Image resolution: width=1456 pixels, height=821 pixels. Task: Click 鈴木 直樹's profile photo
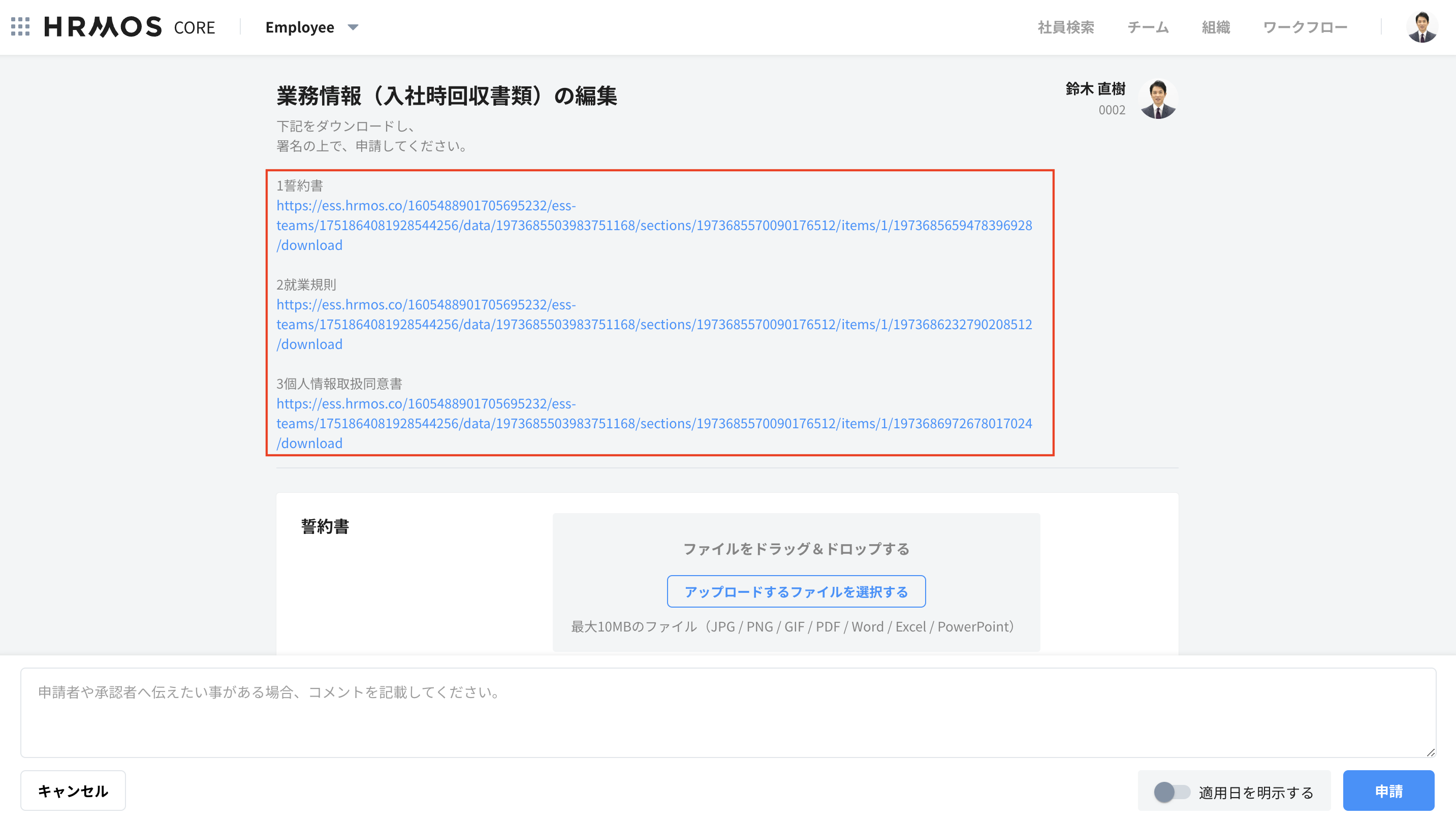(x=1158, y=99)
